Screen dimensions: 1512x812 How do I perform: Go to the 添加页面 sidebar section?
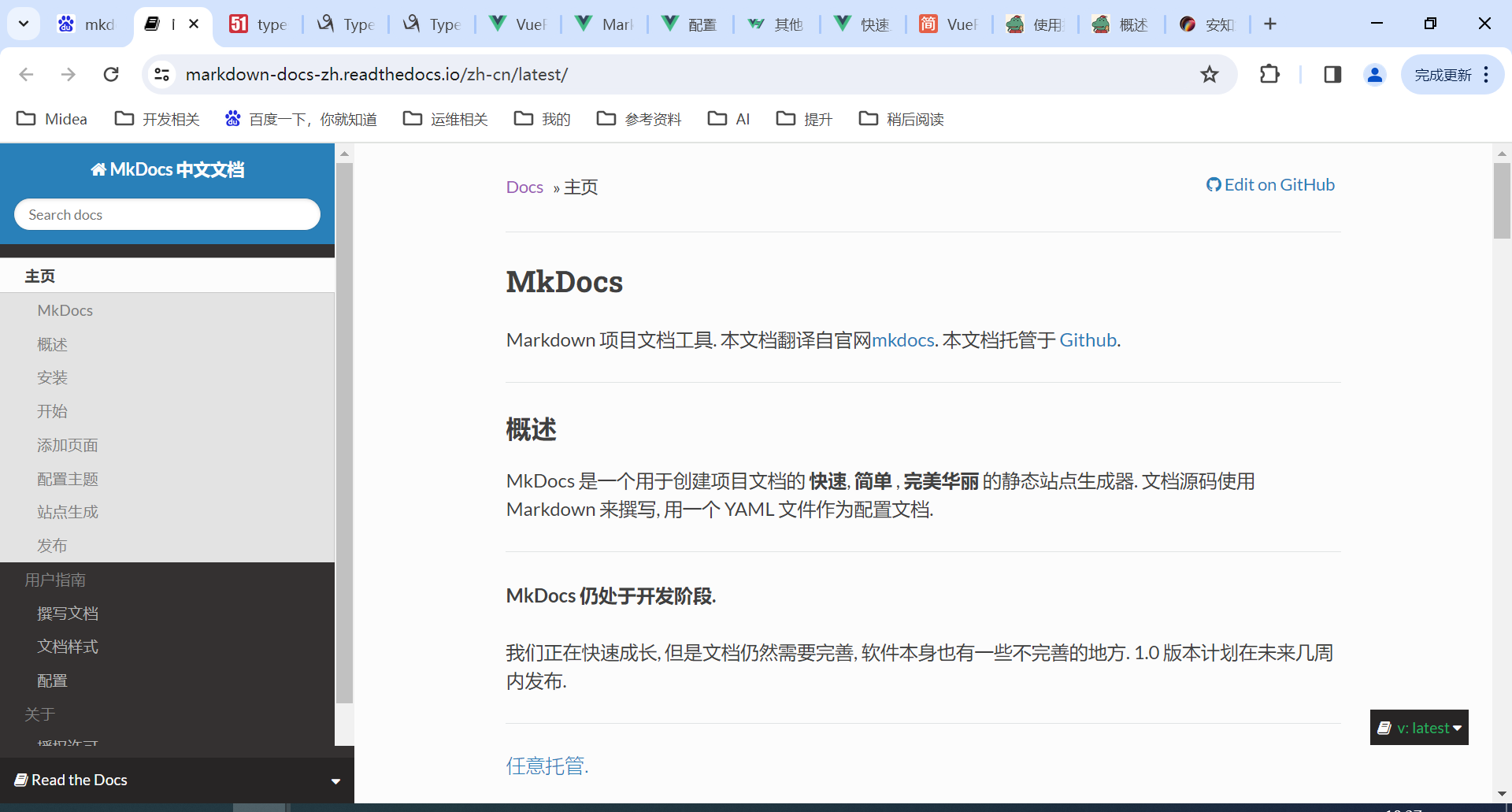167,445
